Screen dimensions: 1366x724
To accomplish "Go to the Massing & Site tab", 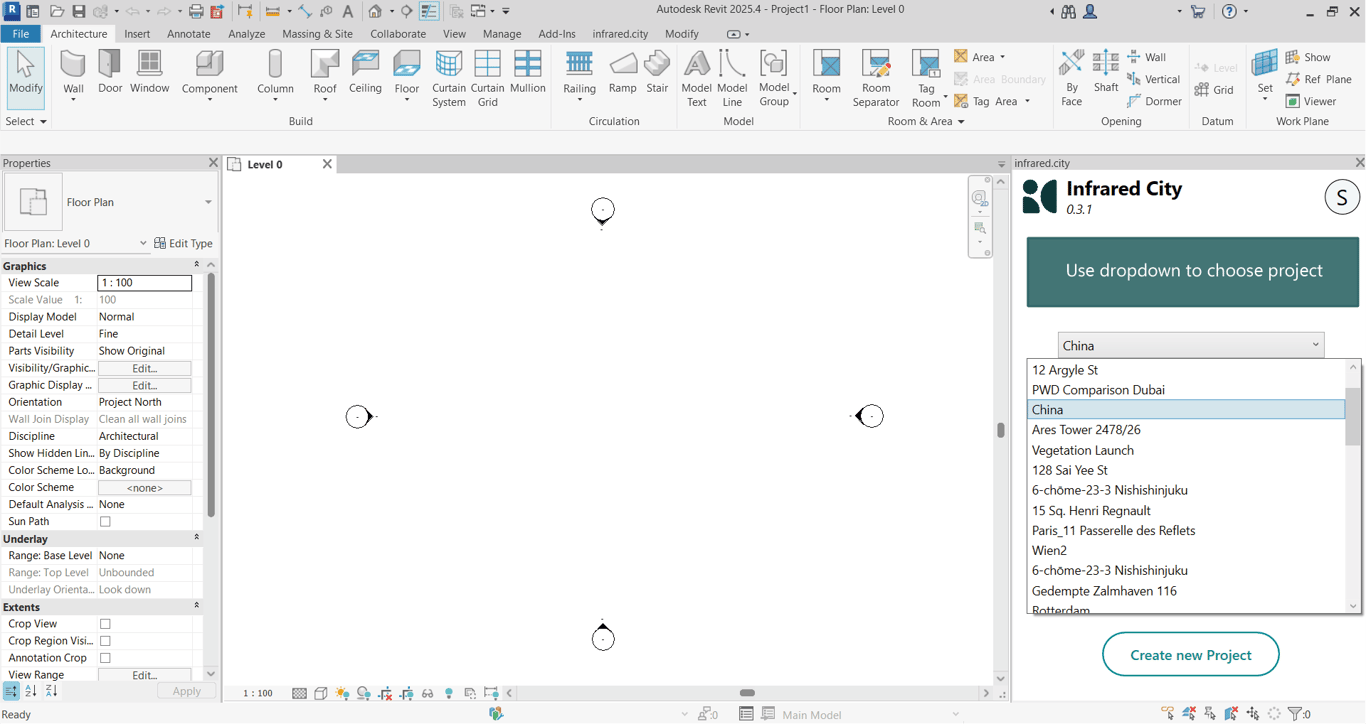I will pyautogui.click(x=317, y=34).
